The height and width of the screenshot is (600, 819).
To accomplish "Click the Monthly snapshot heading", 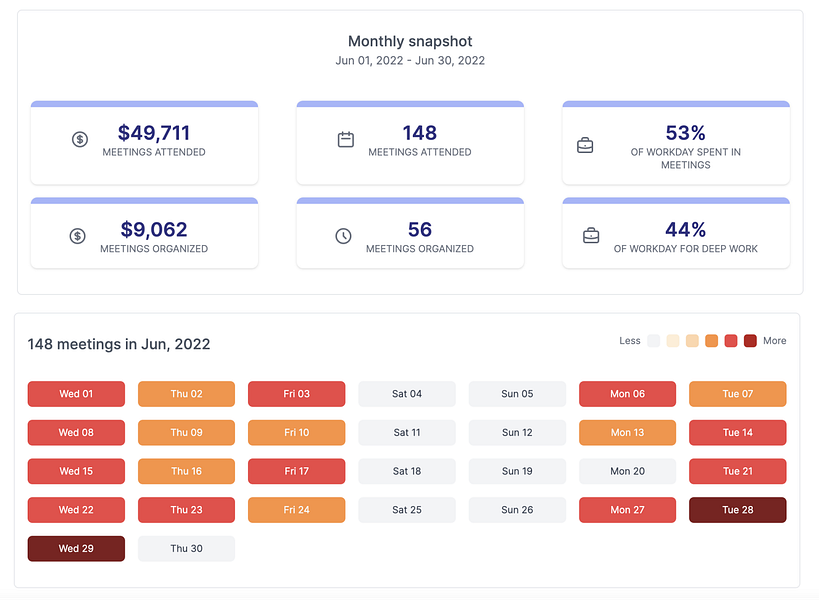I will tap(410, 41).
